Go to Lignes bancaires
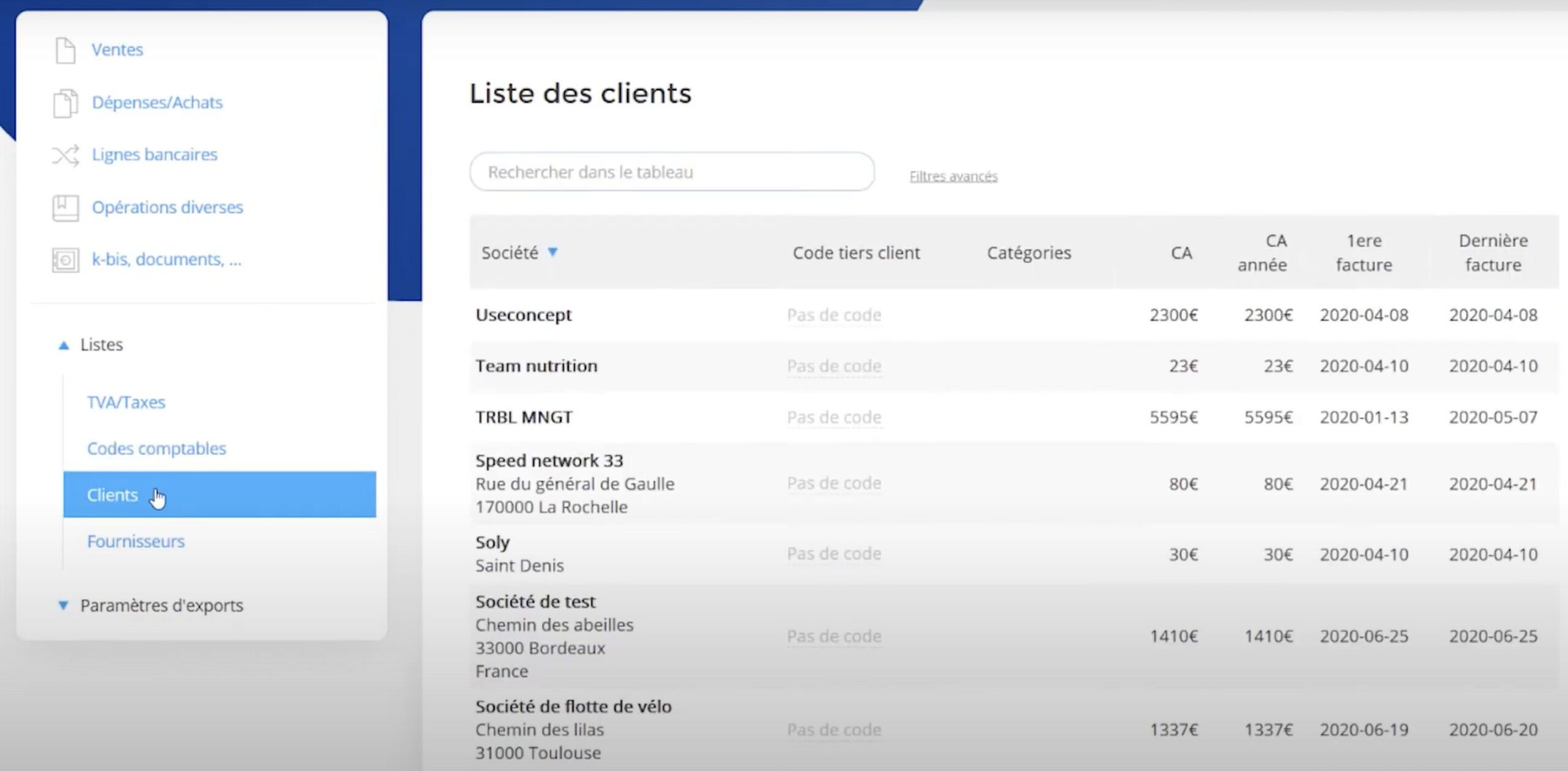1568x771 pixels. click(154, 154)
